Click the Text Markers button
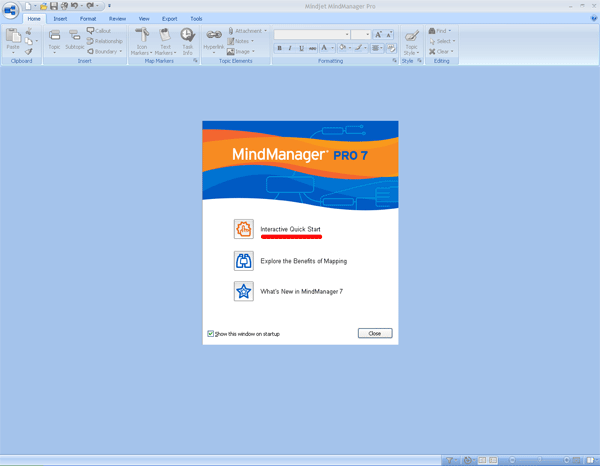Viewport: 600px width, 466px height. [x=165, y=41]
